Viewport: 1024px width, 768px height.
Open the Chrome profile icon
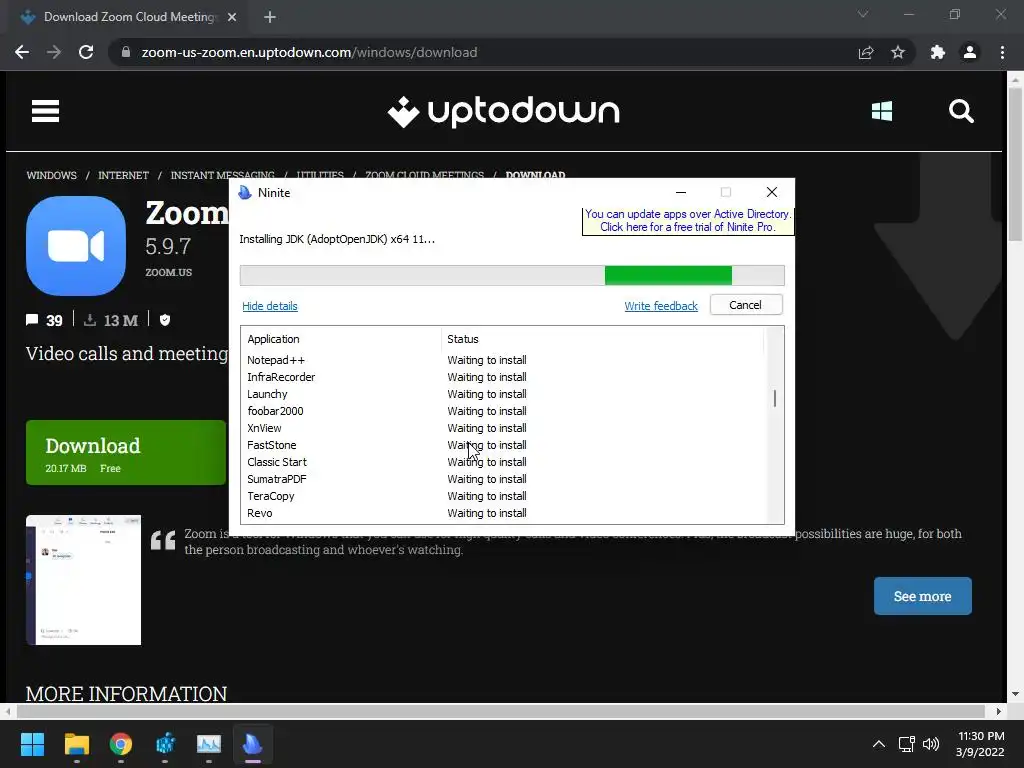coord(970,52)
